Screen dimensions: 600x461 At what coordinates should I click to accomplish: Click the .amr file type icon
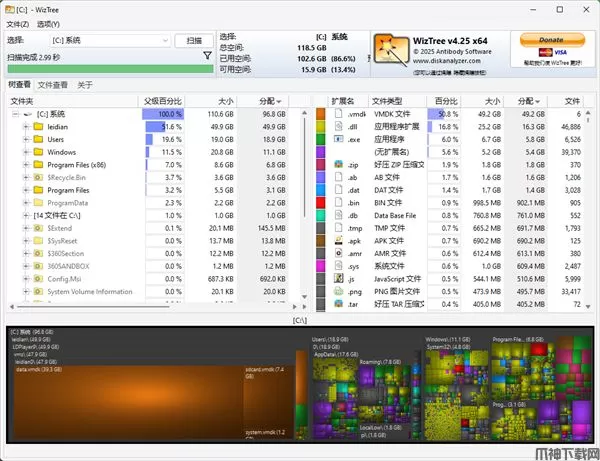click(x=339, y=253)
